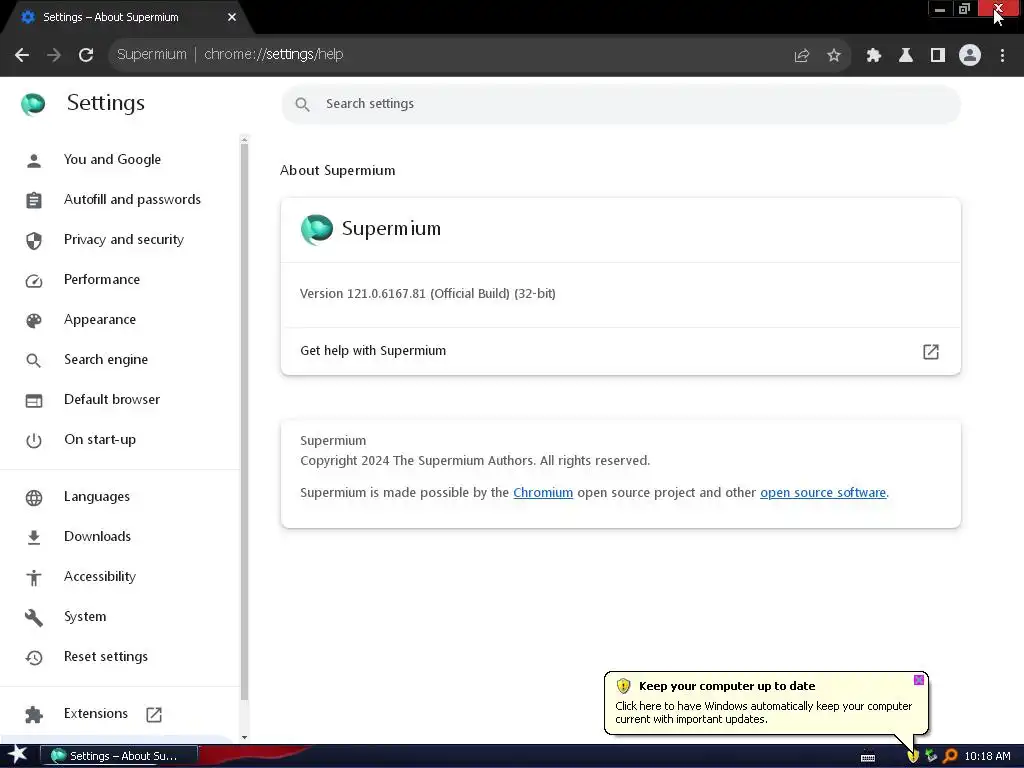Open Default browser settings
Viewport: 1024px width, 768px height.
point(112,399)
